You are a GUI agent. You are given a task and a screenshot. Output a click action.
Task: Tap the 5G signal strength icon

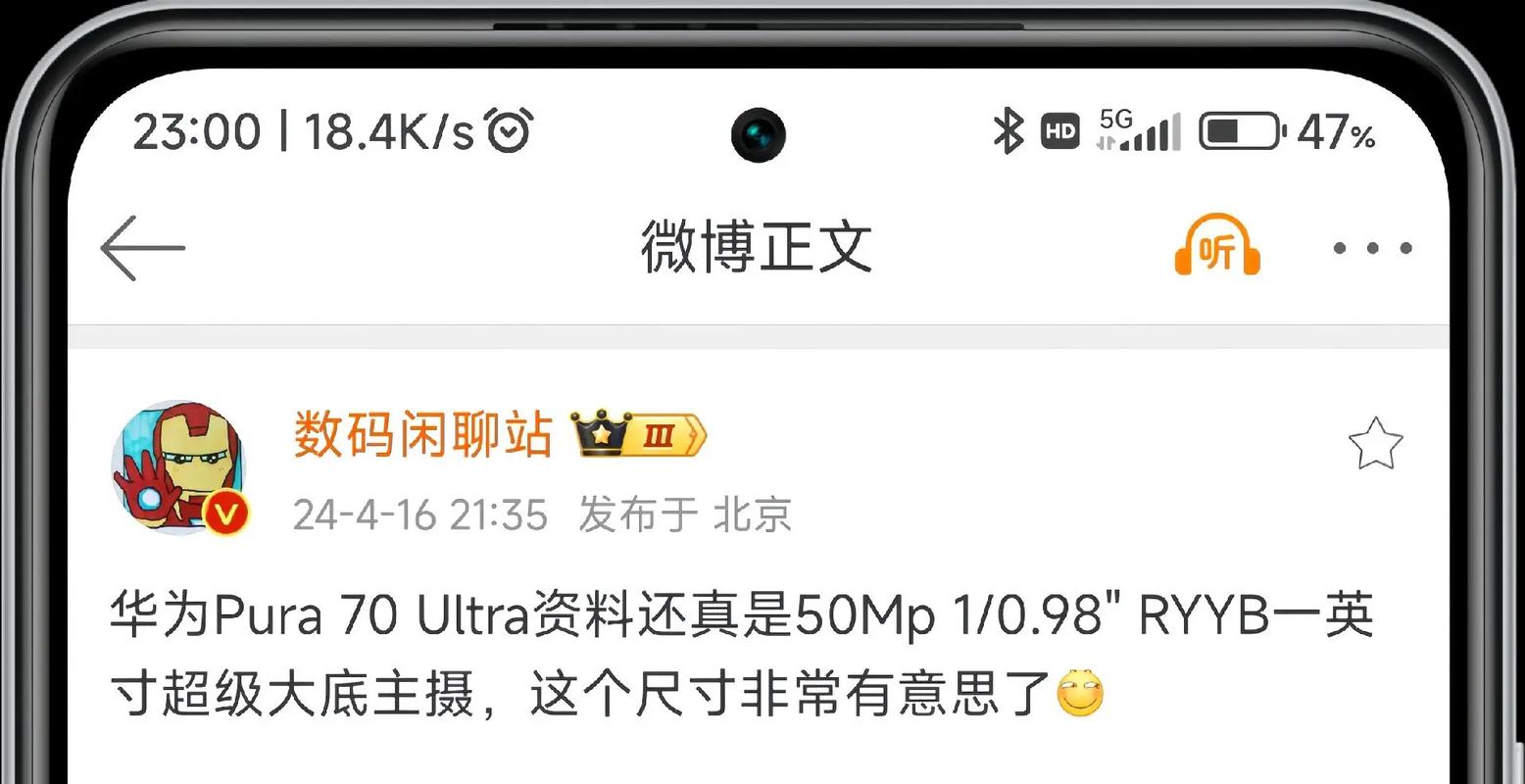(1138, 130)
